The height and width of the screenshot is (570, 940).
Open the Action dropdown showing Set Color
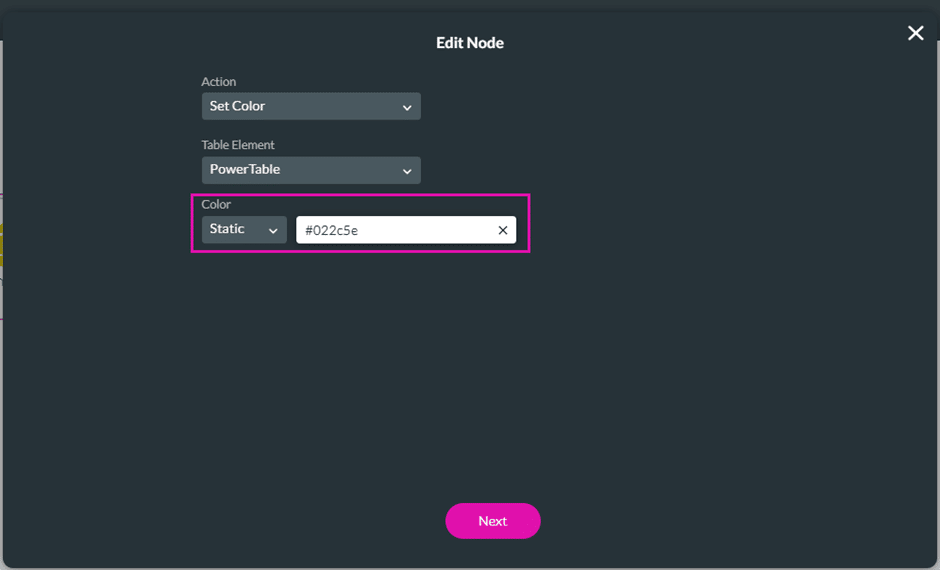coord(311,106)
